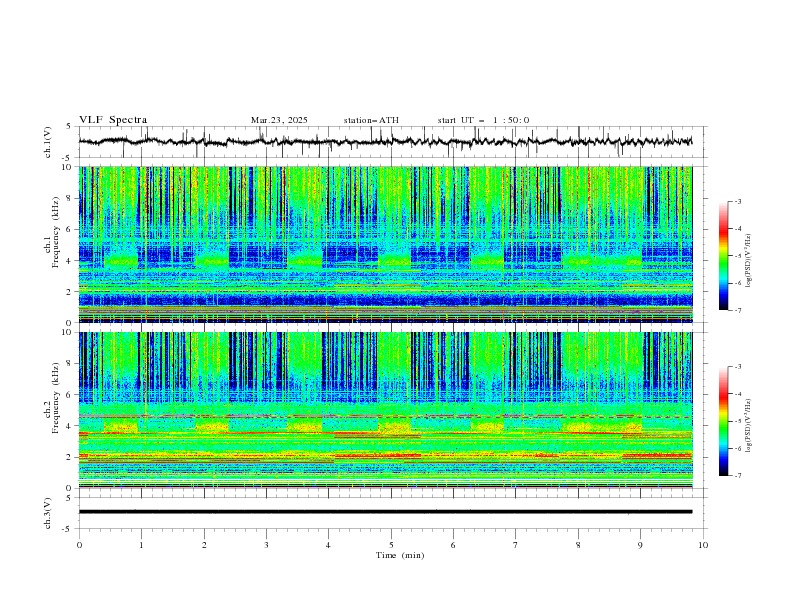
Task: Click the "ch.2 Frequency (kHz)" axis label
Action: (x=52, y=397)
